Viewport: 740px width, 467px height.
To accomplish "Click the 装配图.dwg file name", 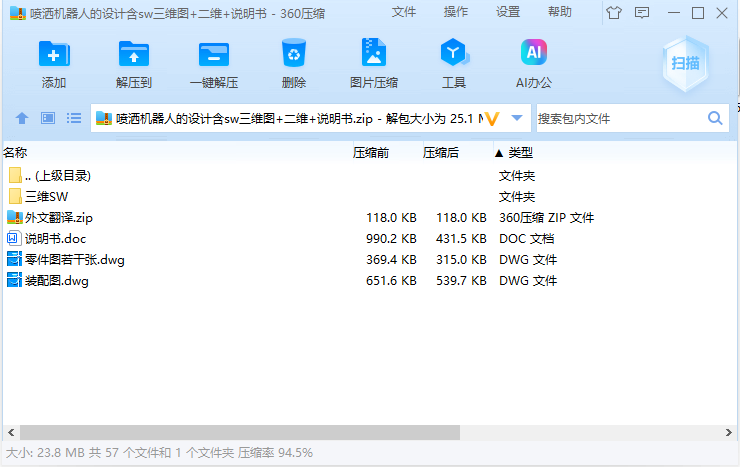I will 57,281.
